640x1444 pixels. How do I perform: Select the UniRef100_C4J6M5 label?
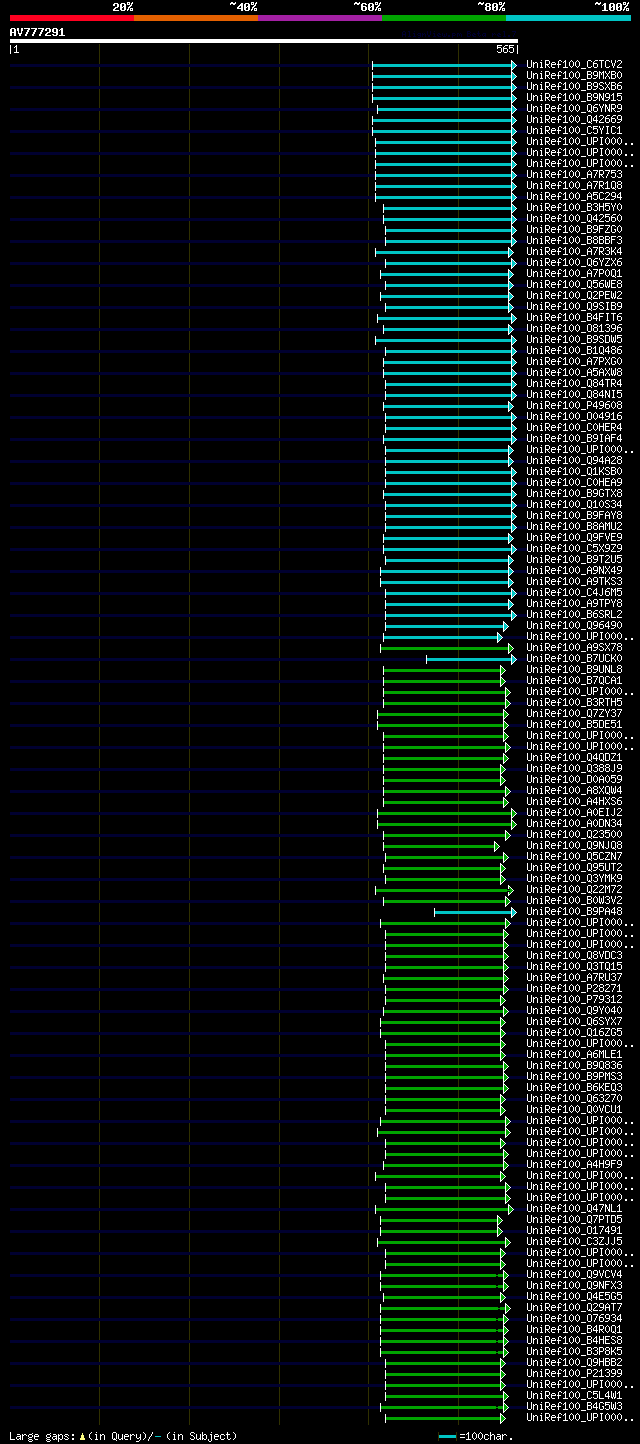[574, 592]
